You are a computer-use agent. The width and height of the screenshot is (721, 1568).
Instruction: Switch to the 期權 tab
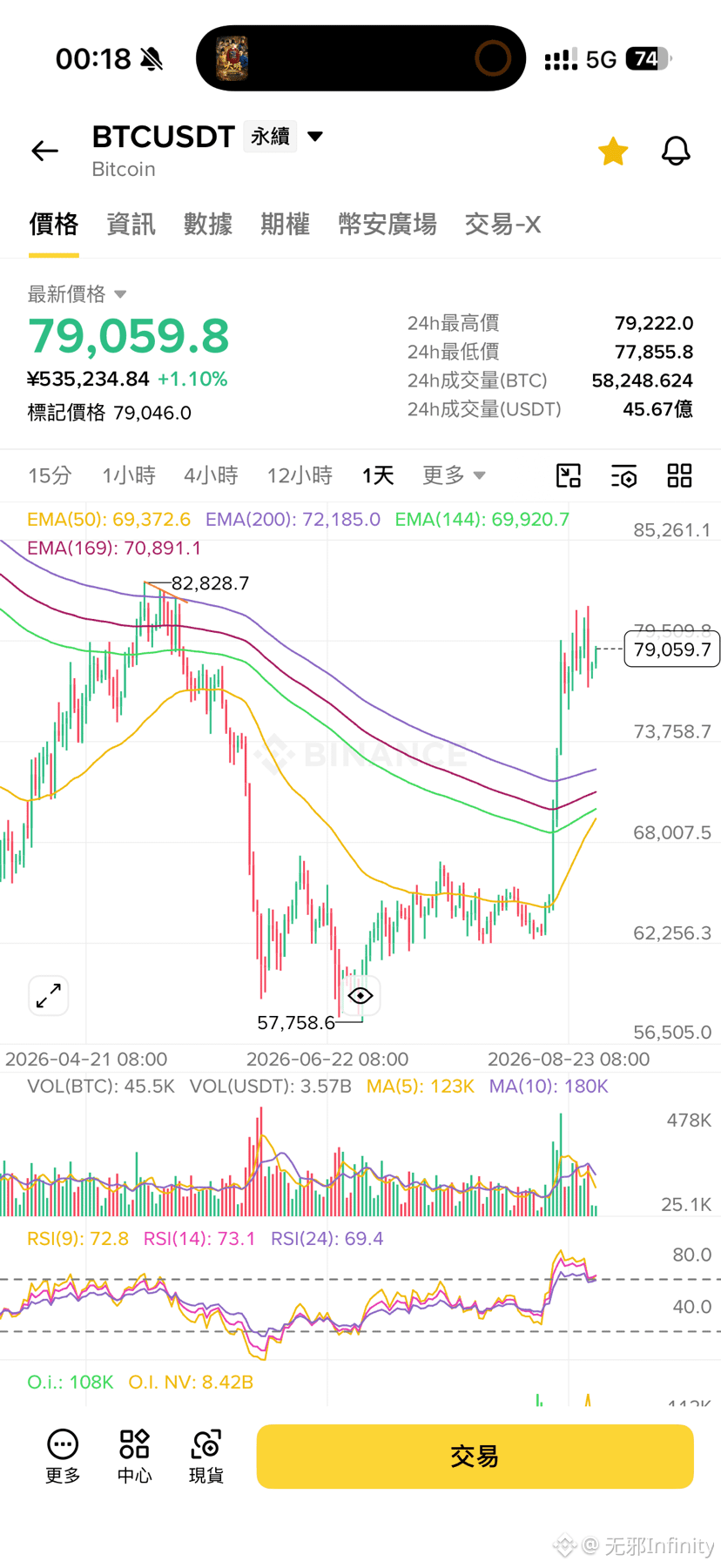tap(285, 225)
